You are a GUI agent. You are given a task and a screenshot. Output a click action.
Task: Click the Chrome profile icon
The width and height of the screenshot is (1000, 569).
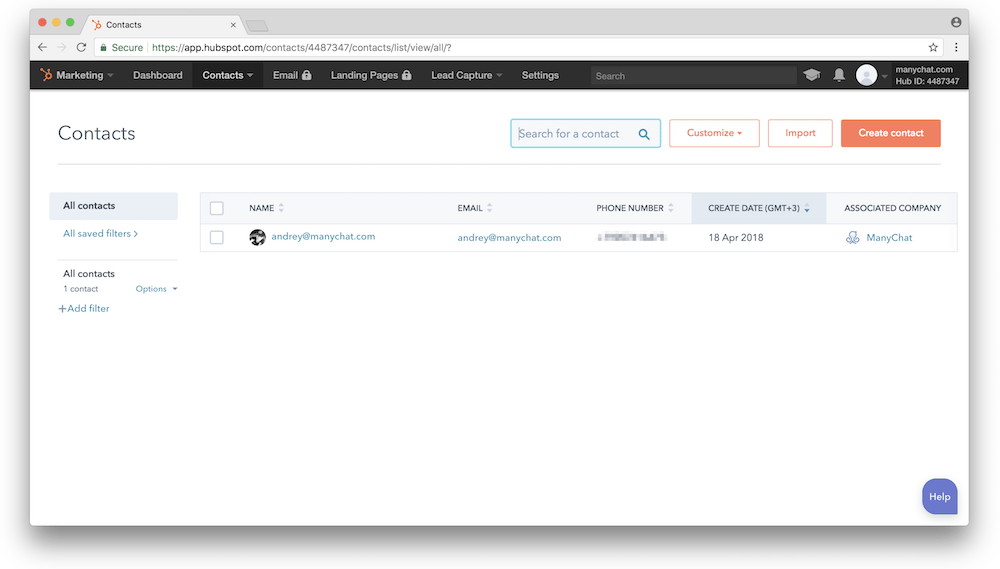pos(956,22)
